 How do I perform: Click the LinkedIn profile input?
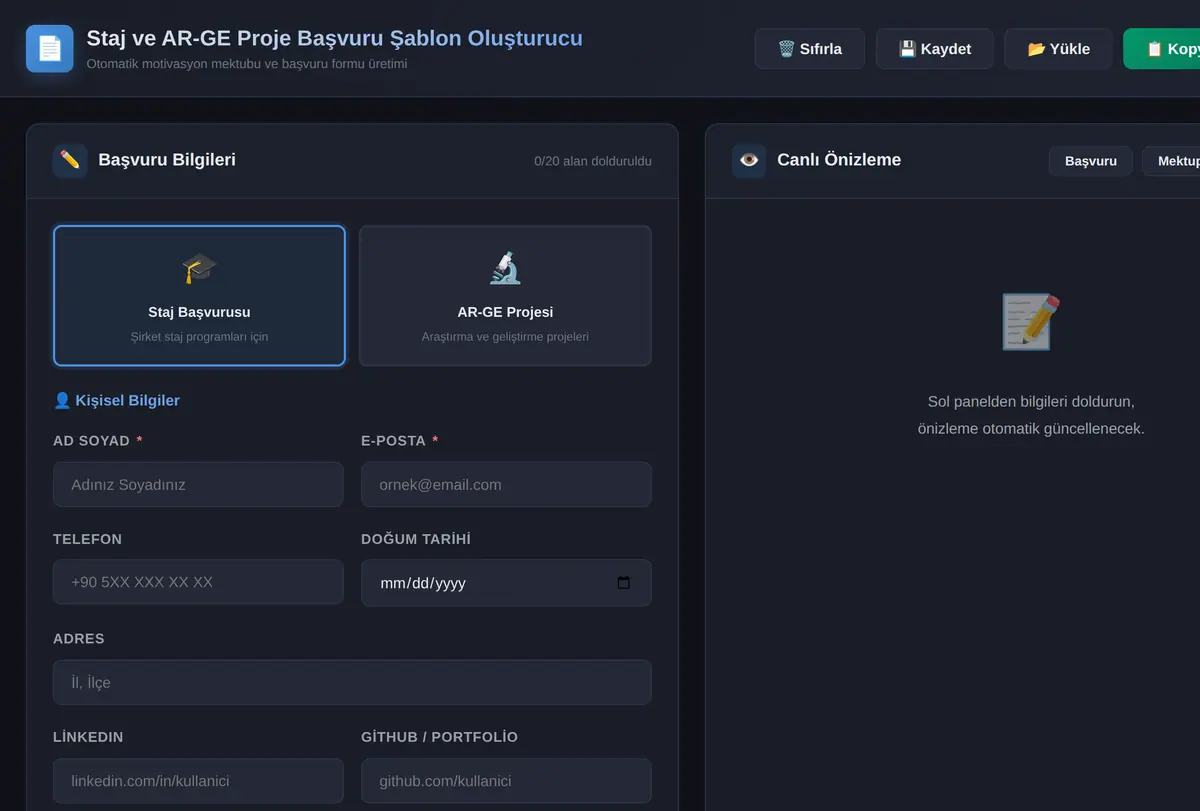[198, 780]
